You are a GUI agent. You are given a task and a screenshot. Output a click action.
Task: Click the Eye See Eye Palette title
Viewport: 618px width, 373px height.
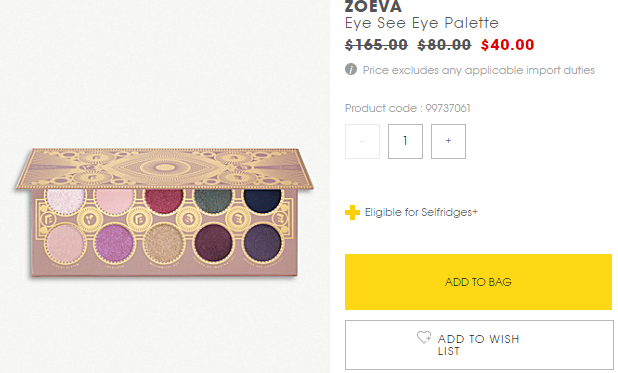pyautogui.click(x=421, y=23)
